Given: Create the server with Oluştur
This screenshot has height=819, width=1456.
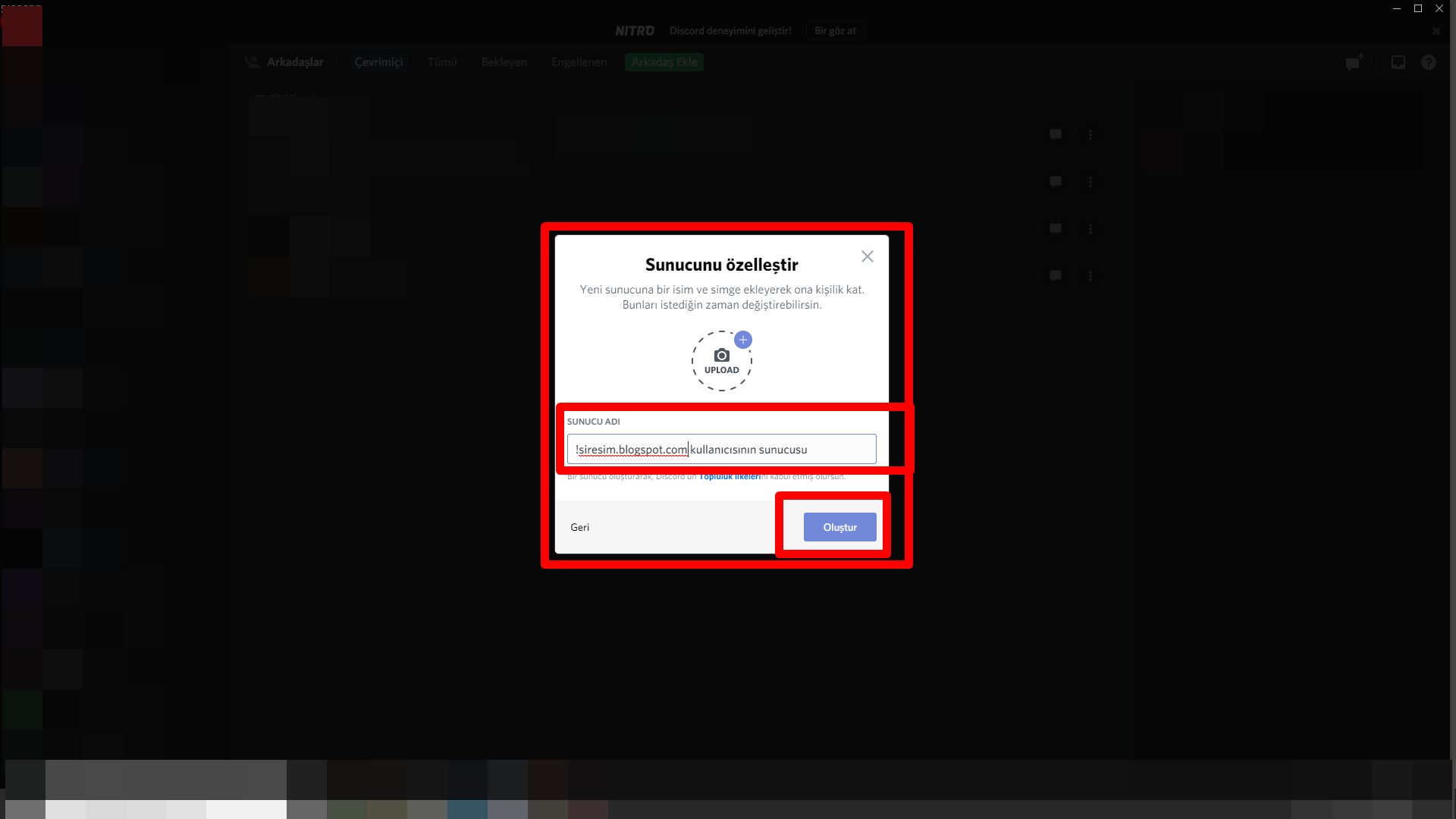Looking at the screenshot, I should pos(839,527).
